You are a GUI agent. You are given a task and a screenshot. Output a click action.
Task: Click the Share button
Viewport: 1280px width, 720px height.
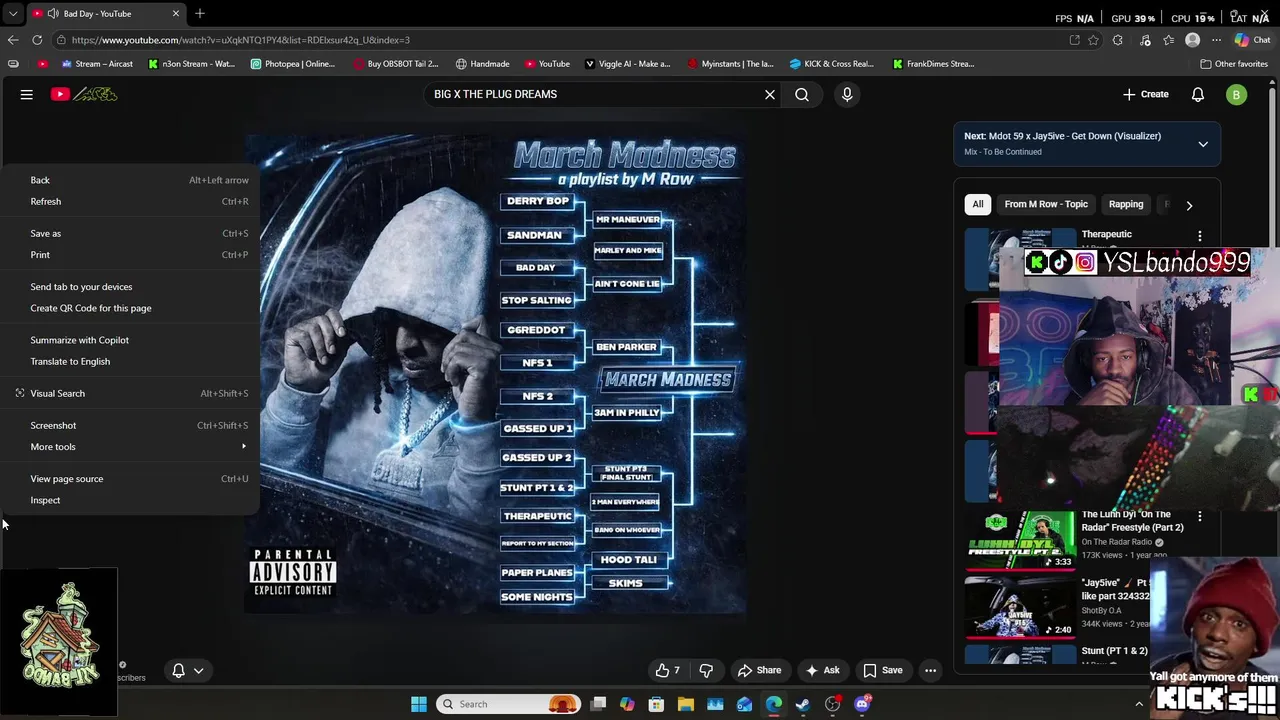(x=759, y=670)
